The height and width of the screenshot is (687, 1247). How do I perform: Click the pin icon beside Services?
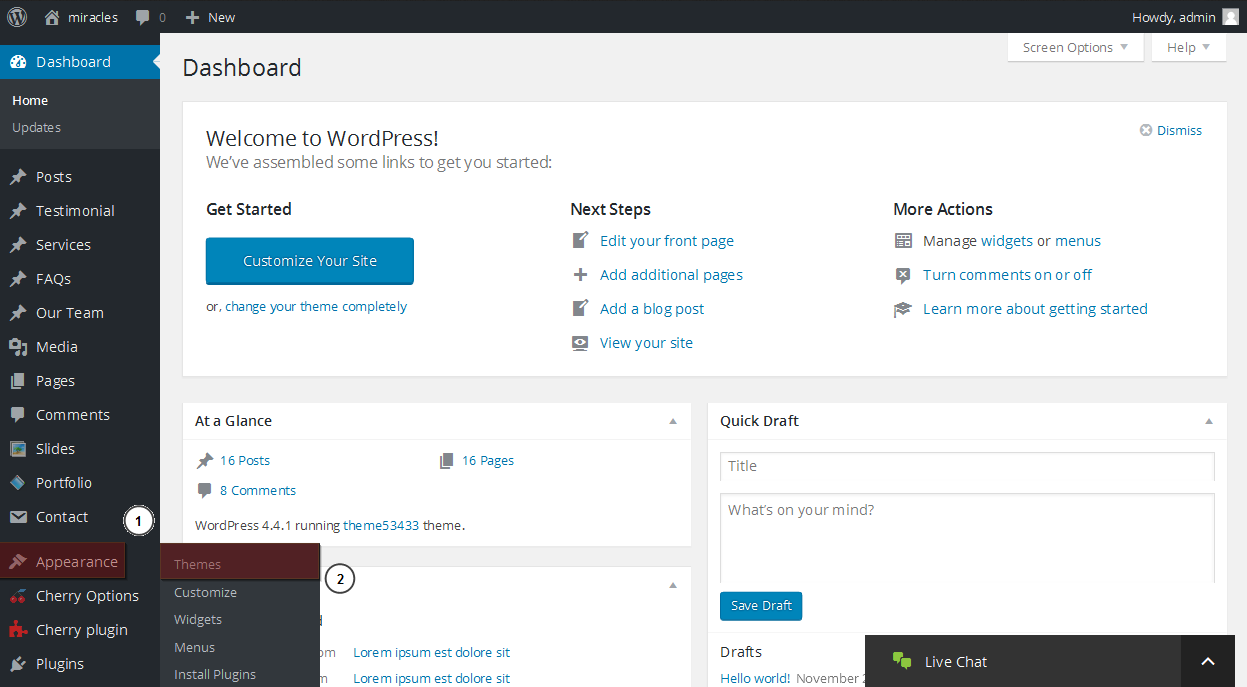[18, 245]
